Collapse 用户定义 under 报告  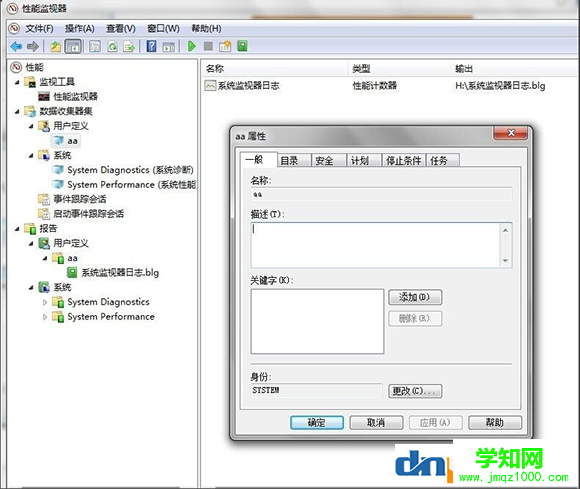click(31, 244)
